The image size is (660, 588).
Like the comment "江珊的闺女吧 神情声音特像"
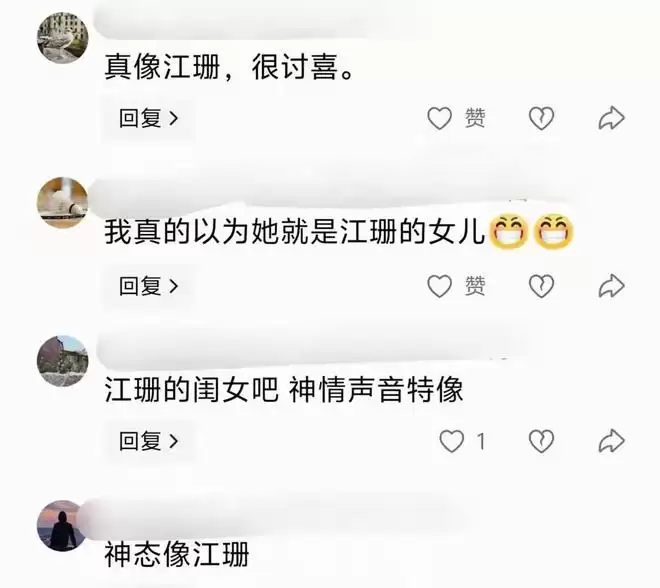pos(451,441)
